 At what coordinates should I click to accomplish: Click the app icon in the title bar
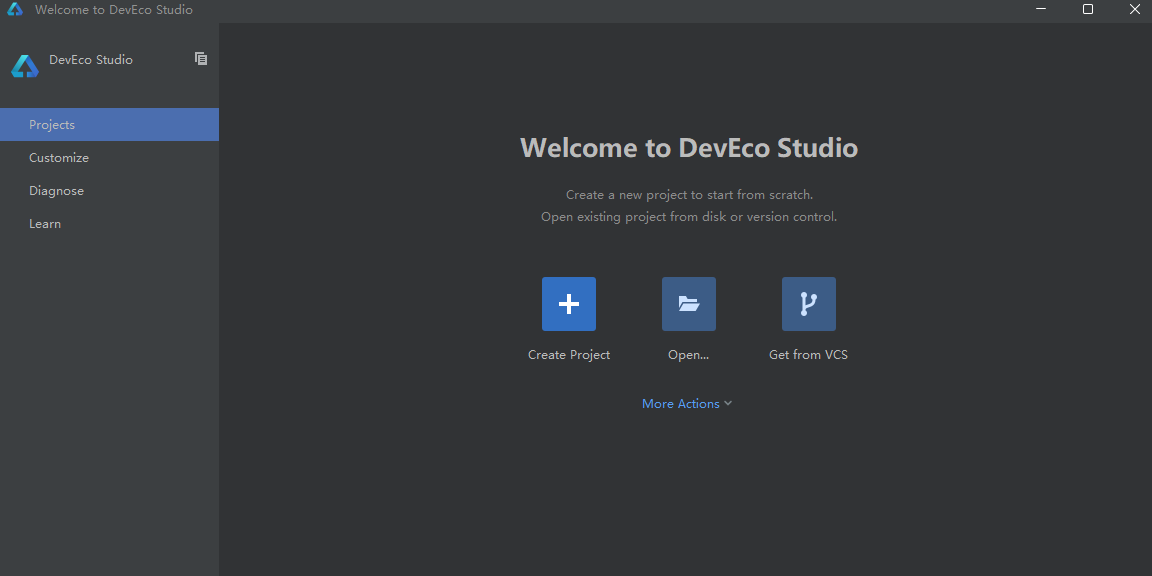(x=15, y=10)
